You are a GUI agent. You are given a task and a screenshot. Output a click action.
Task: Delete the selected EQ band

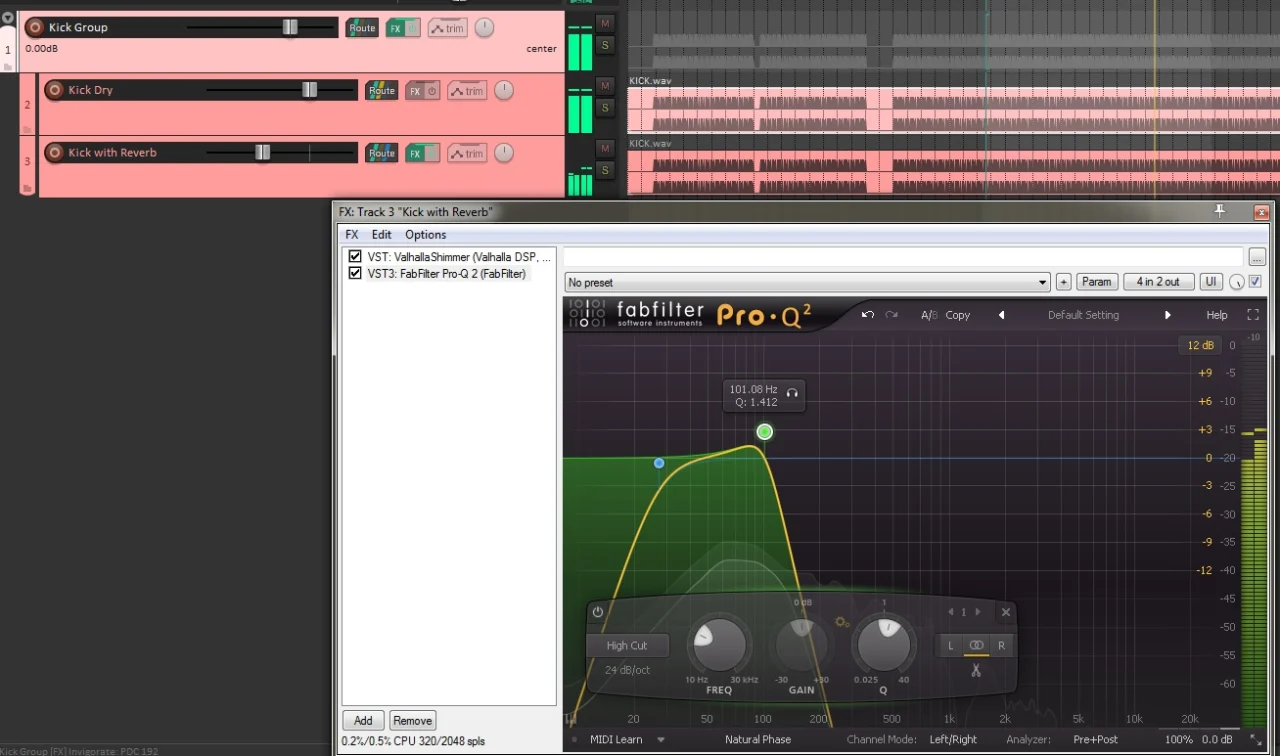pyautogui.click(x=1006, y=612)
